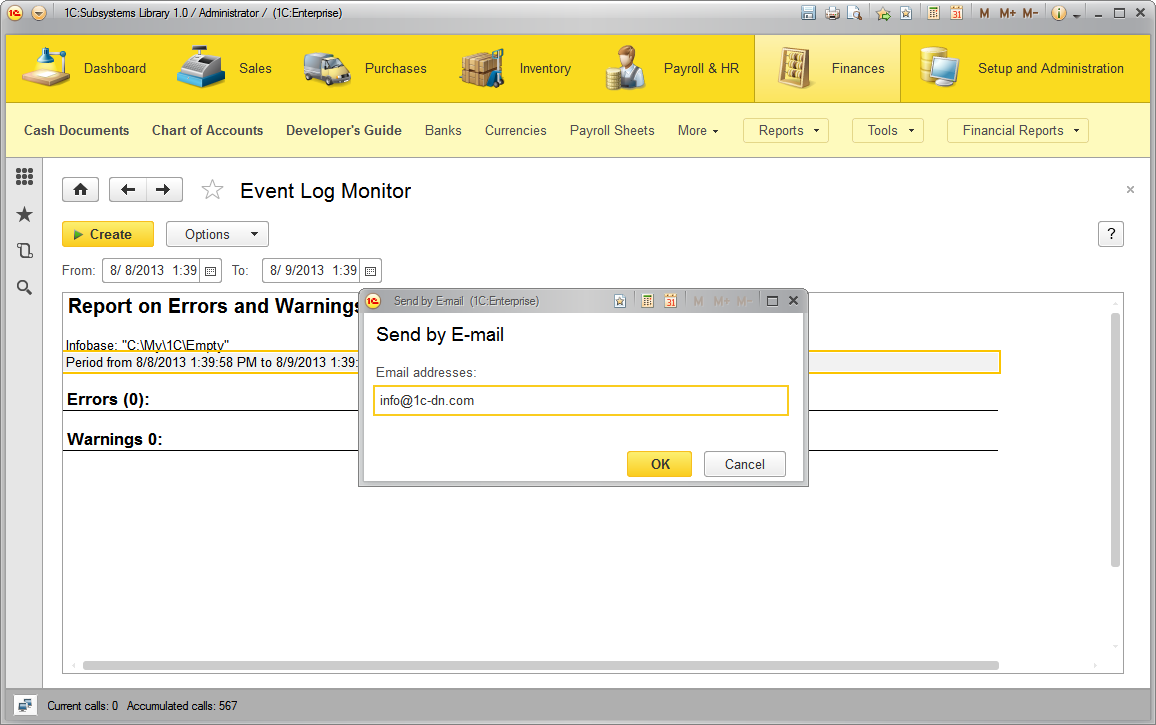Image resolution: width=1156 pixels, height=725 pixels.
Task: Click the To date field
Action: [312, 271]
